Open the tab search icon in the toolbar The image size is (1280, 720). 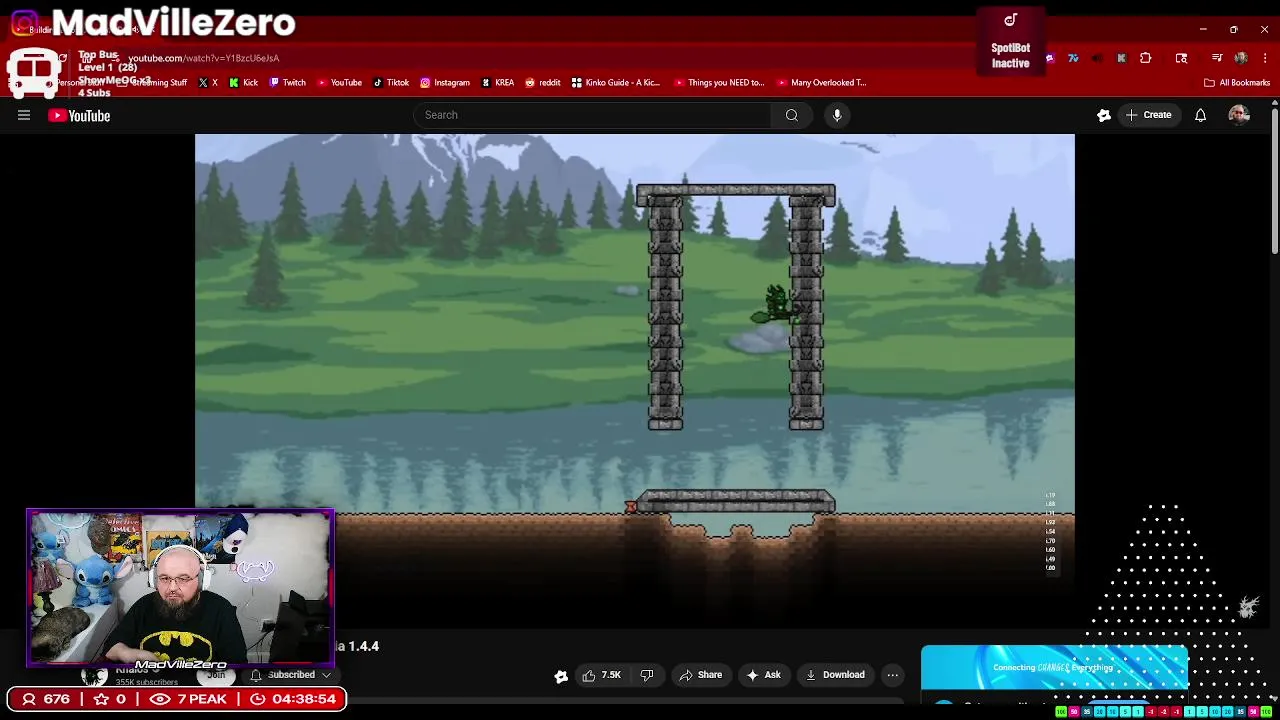1181,58
